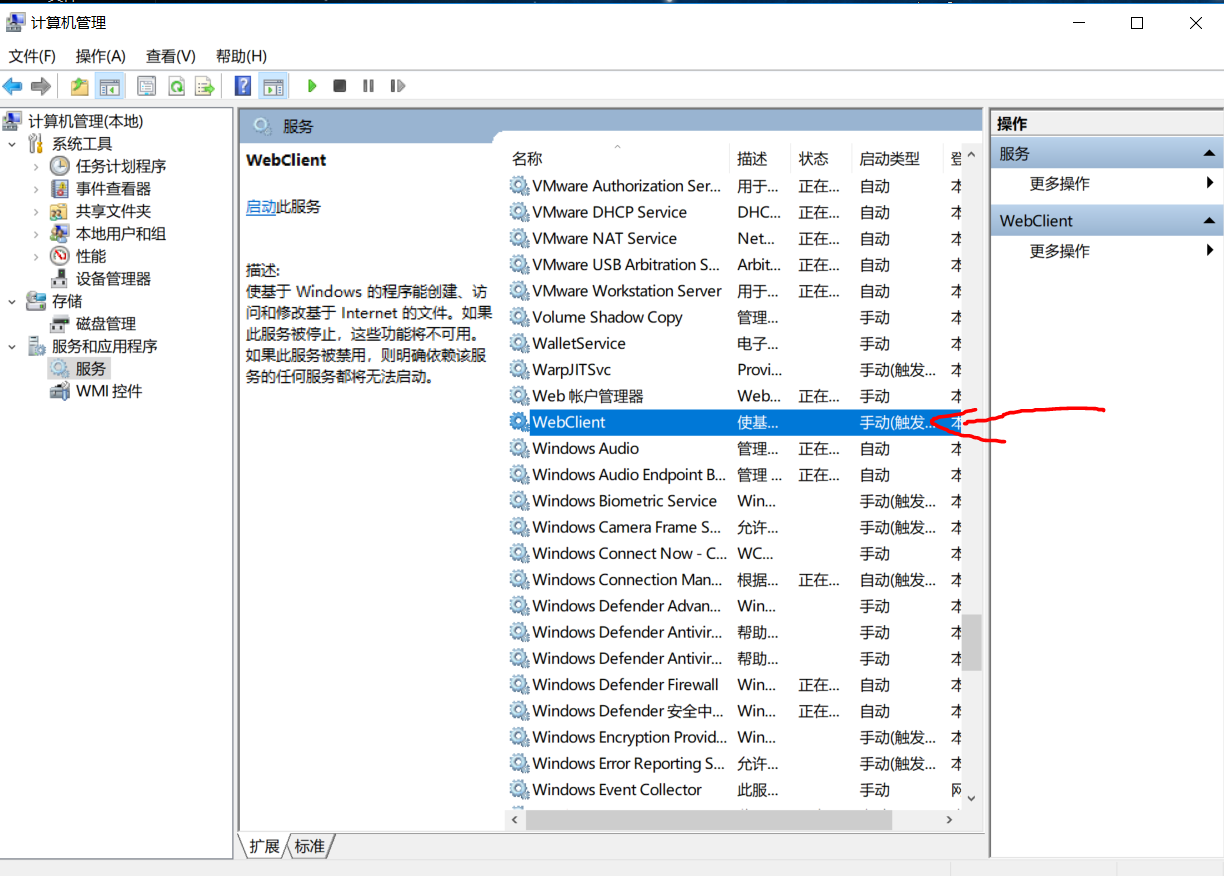Click the services list vertical scrollbar thumb
Image resolution: width=1224 pixels, height=876 pixels.
pos(973,642)
